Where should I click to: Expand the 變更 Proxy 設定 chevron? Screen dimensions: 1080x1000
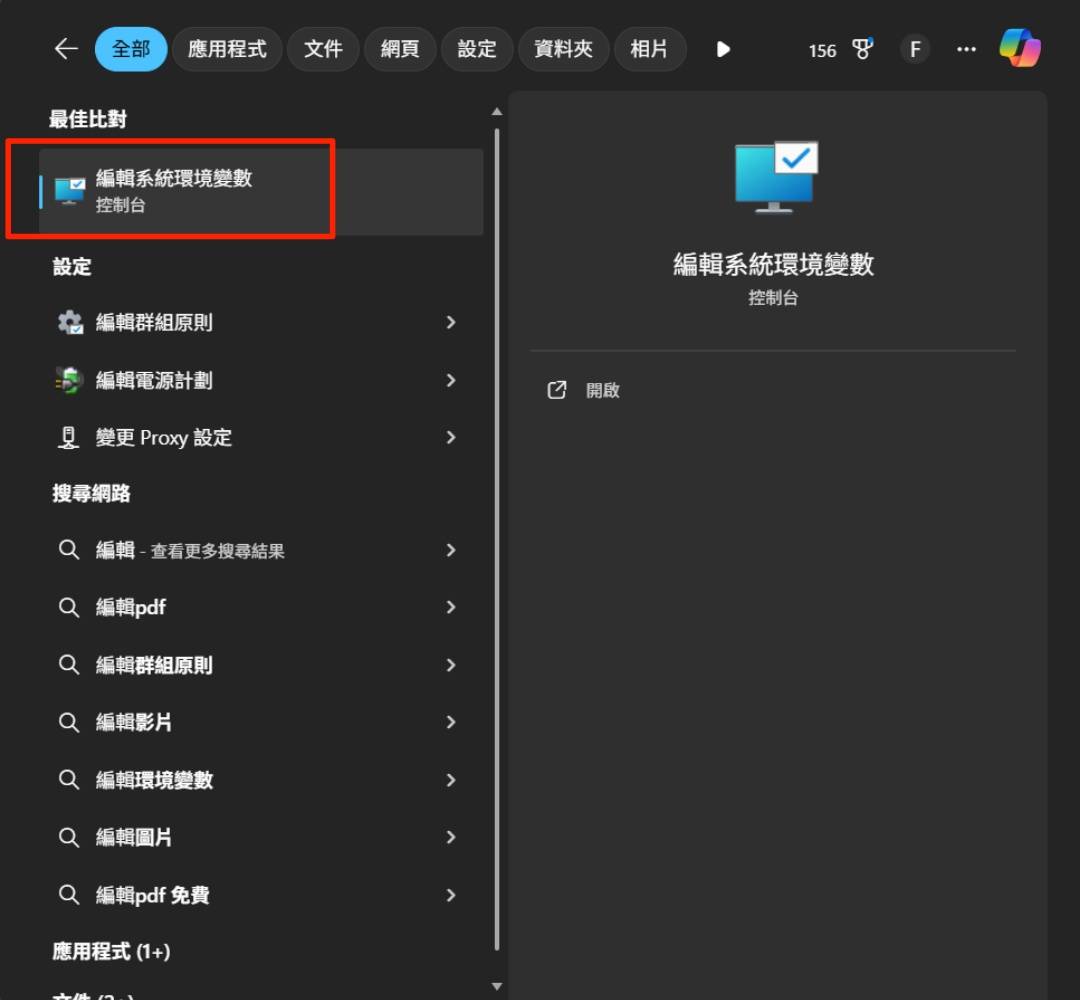tap(451, 437)
